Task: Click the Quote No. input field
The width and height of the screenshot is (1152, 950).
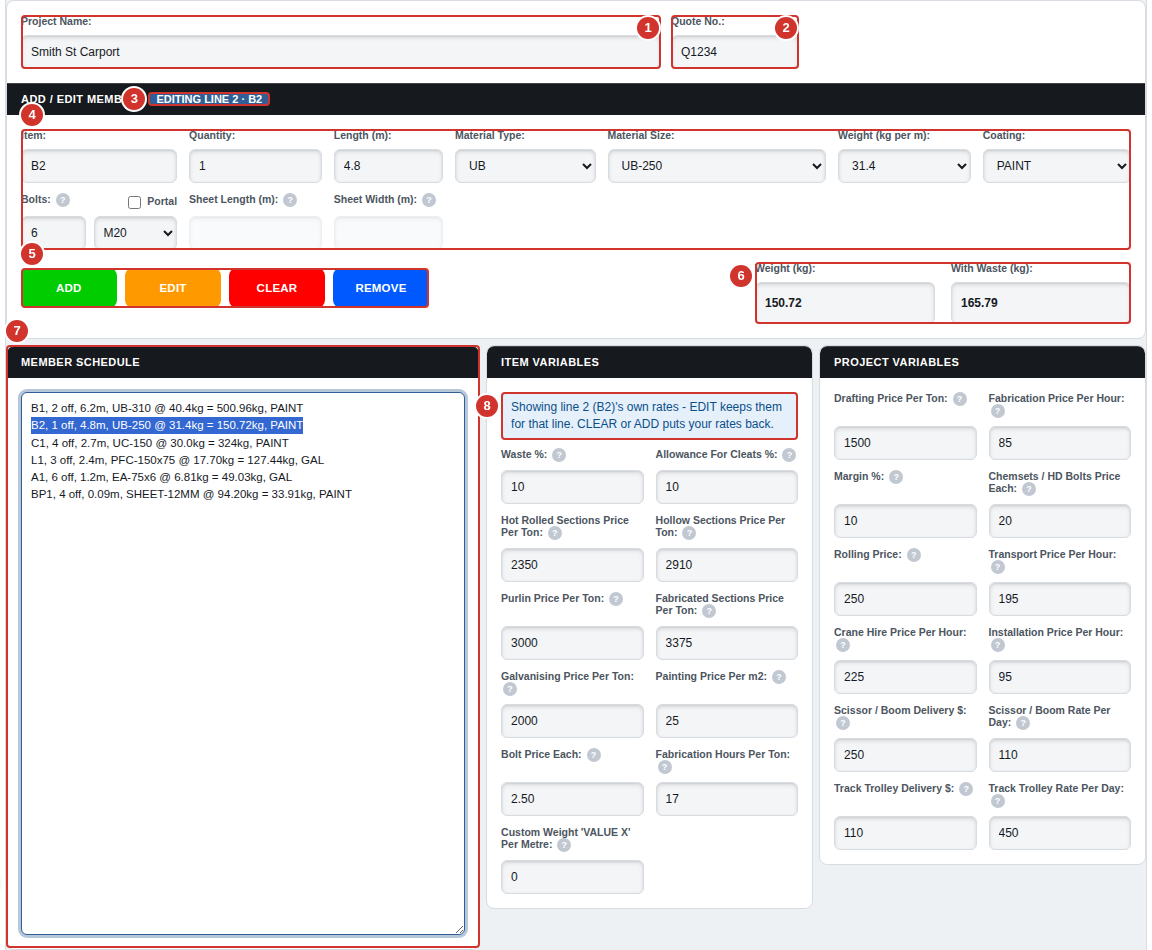Action: point(734,51)
